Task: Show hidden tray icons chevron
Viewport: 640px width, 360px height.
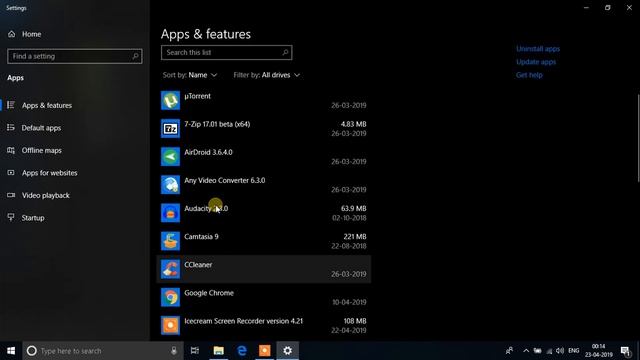Action: (x=526, y=351)
